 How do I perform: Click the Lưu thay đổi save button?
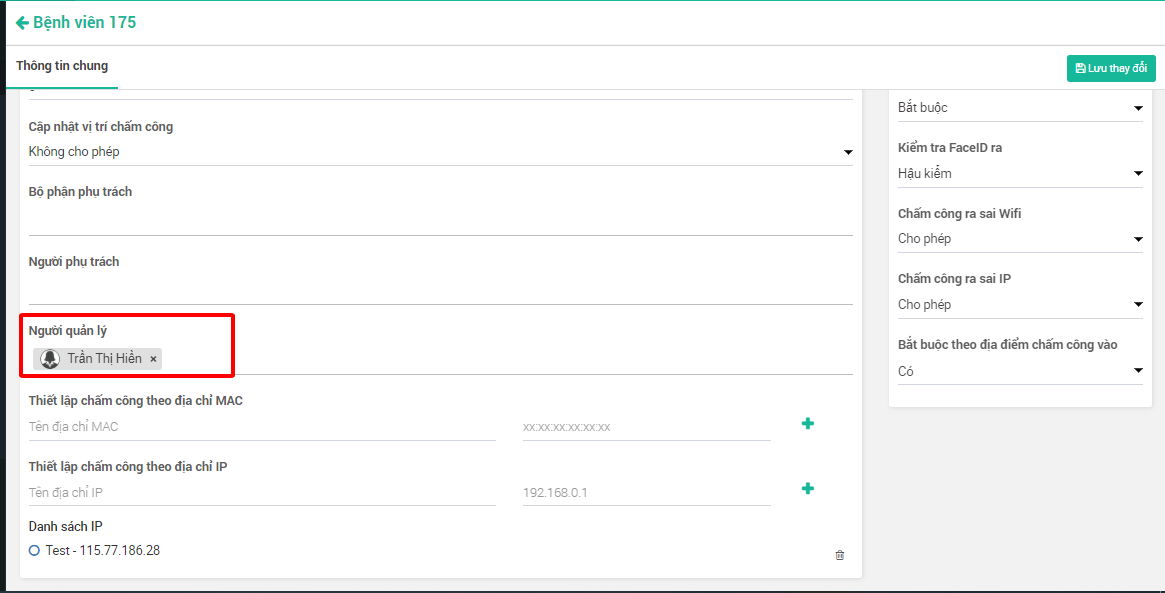(x=1111, y=68)
